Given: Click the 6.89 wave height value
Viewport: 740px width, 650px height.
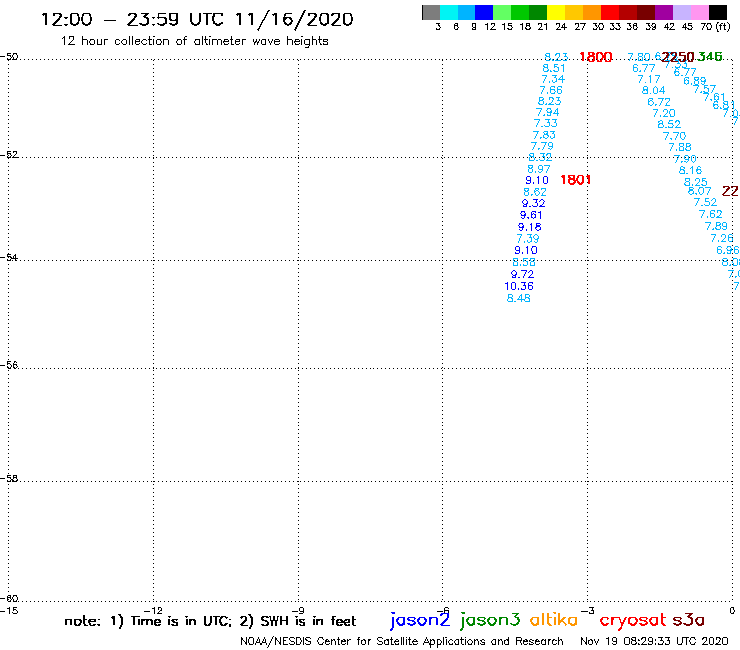Looking at the screenshot, I should pyautogui.click(x=695, y=81).
